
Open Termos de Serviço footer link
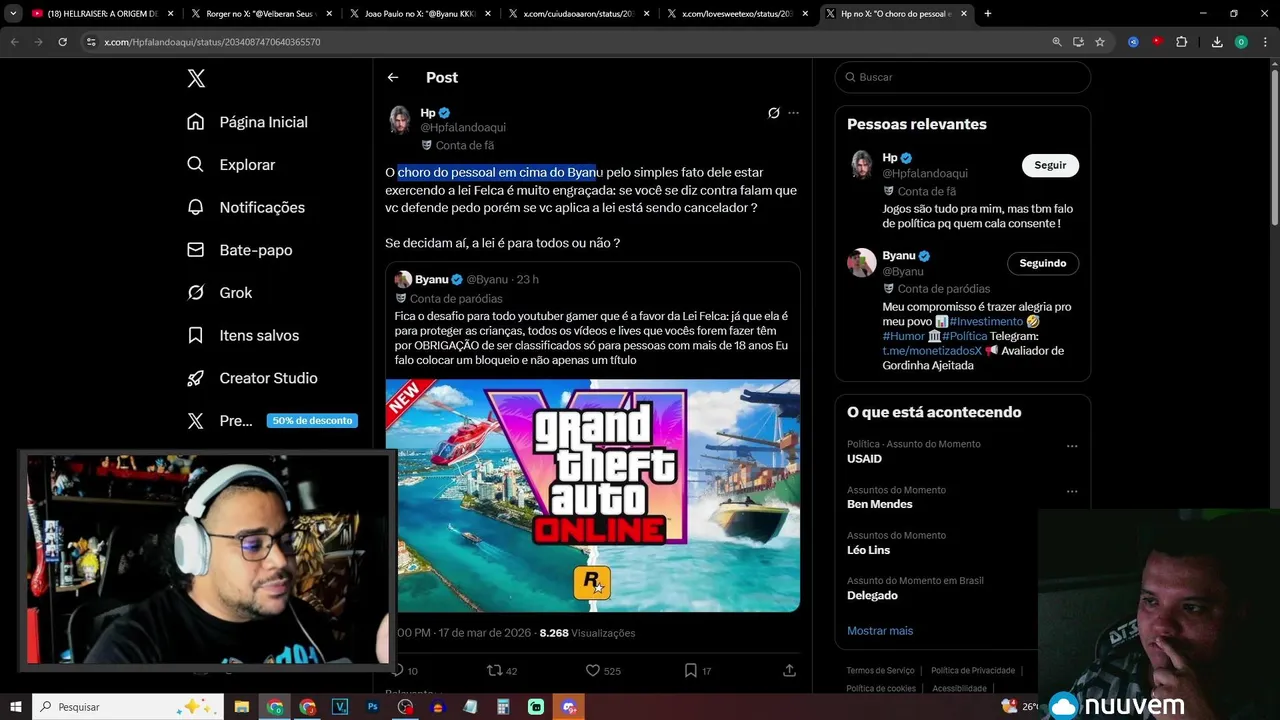880,671
